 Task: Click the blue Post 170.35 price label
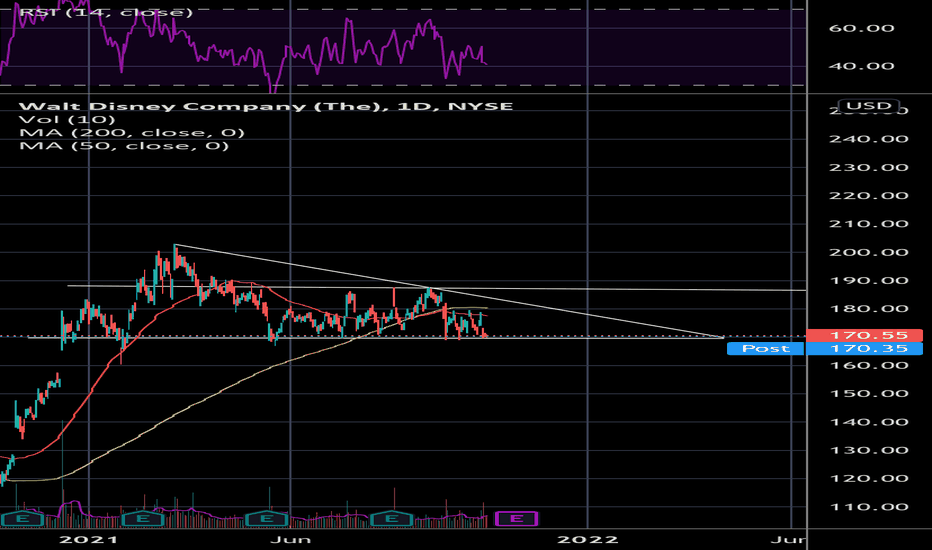(x=825, y=348)
